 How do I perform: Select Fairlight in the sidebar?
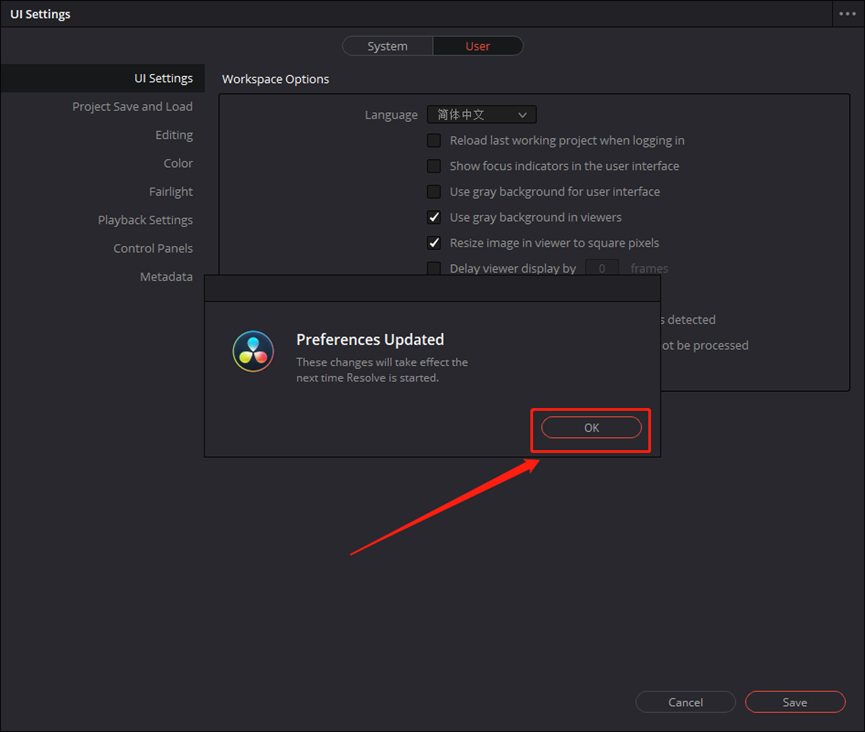click(x=171, y=192)
